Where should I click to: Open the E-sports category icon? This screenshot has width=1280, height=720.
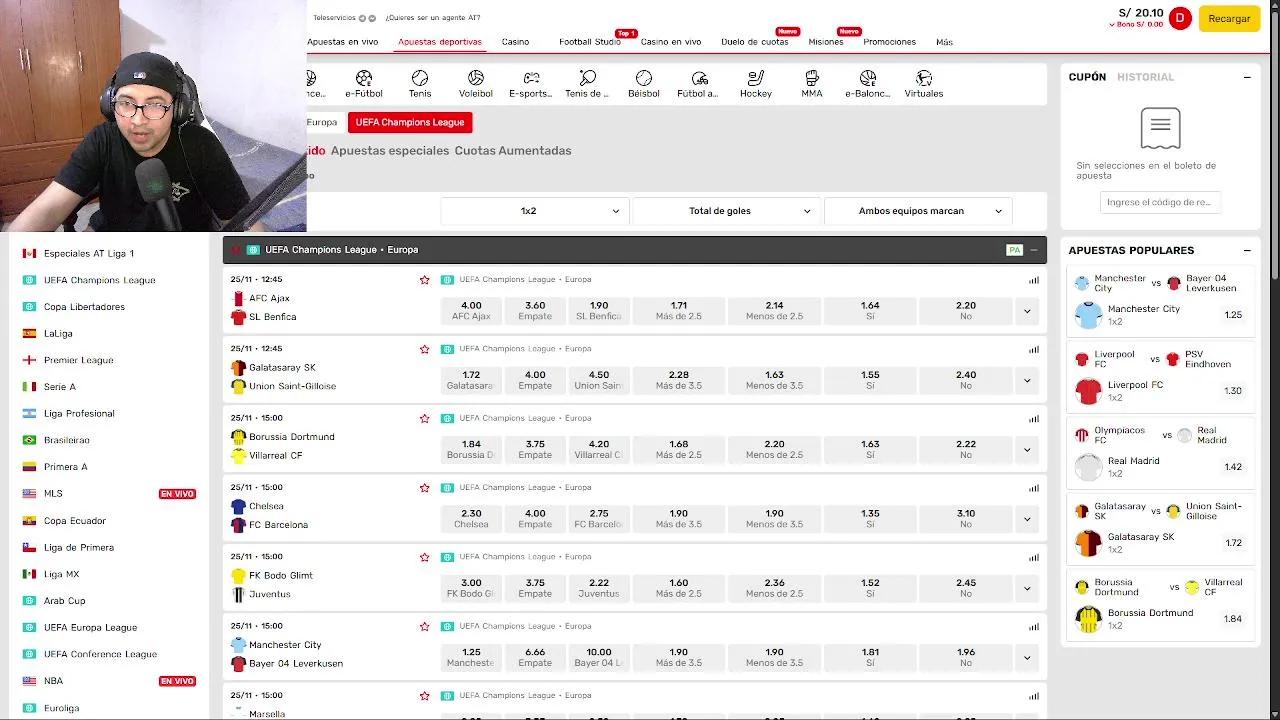click(x=531, y=83)
